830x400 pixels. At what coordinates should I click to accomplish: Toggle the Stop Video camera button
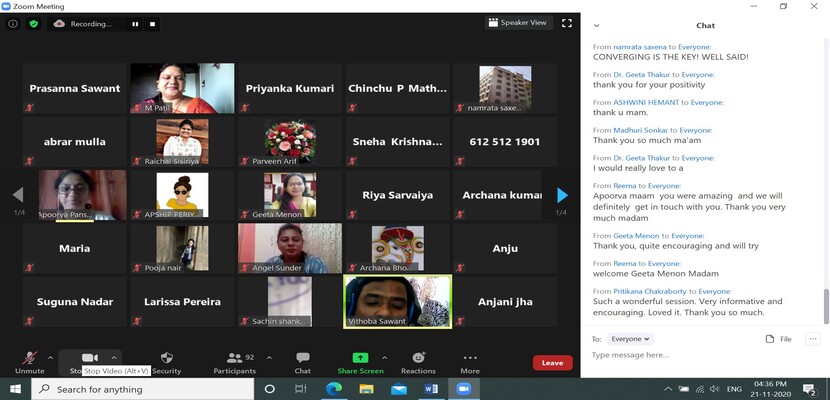[89, 358]
